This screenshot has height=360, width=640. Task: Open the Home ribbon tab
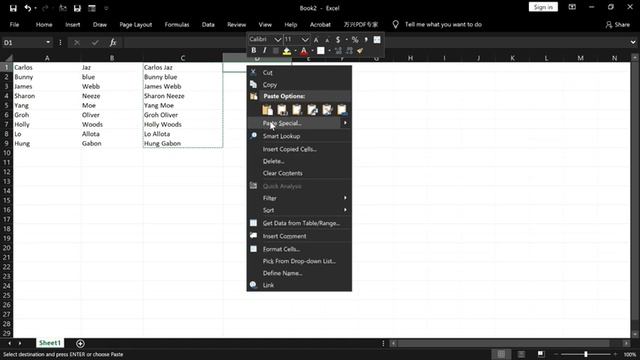tap(44, 24)
